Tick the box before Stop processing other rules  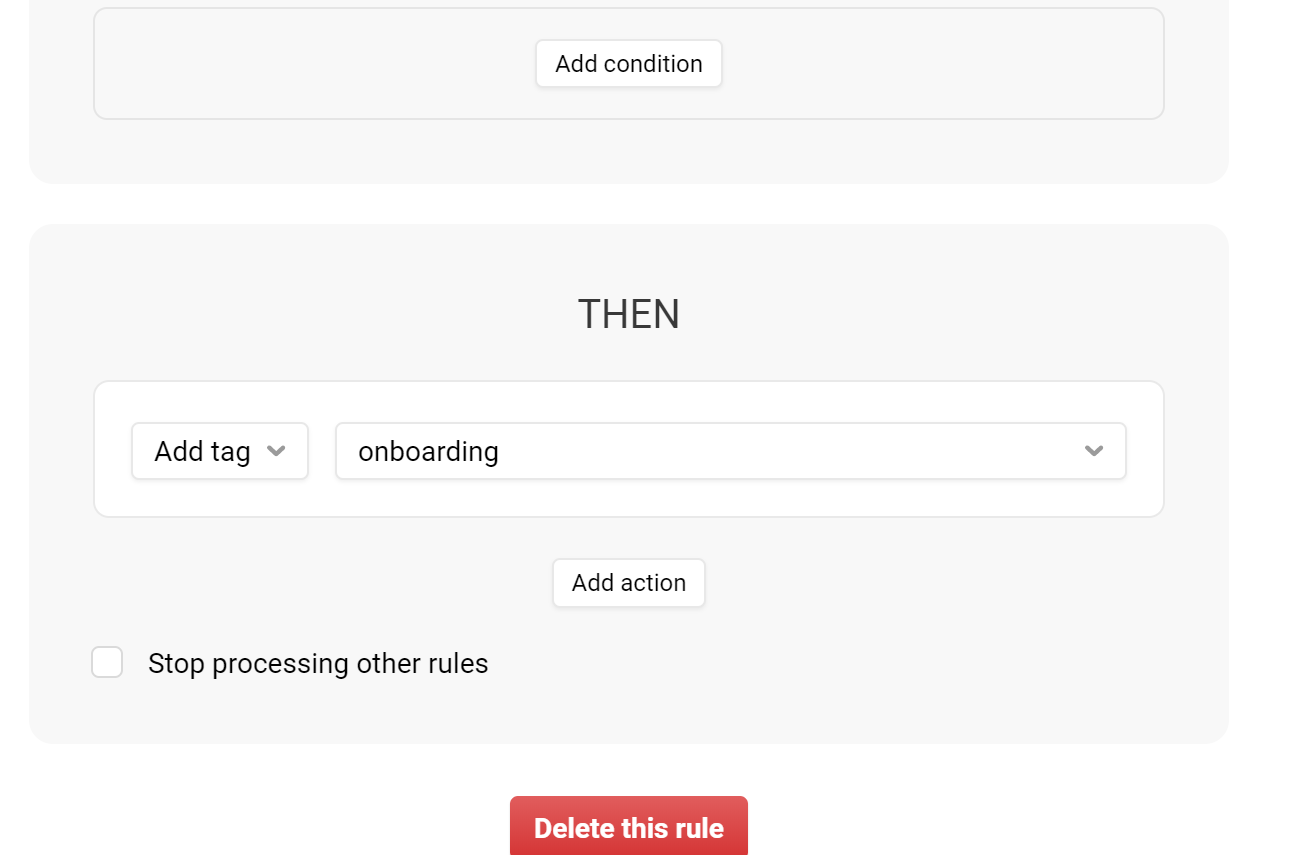pyautogui.click(x=107, y=662)
